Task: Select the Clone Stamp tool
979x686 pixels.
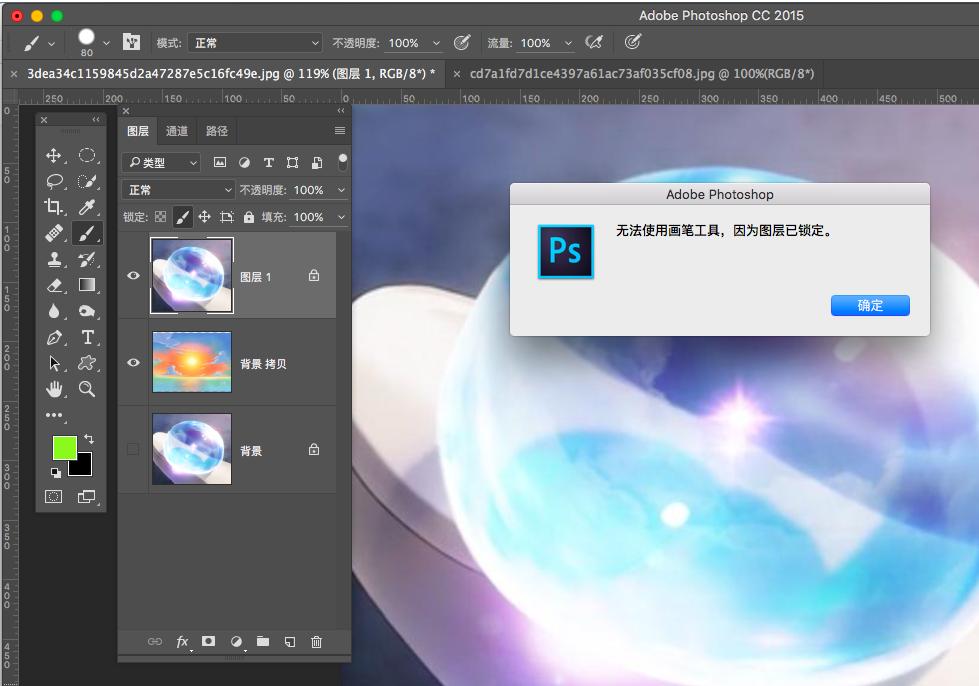Action: point(54,259)
